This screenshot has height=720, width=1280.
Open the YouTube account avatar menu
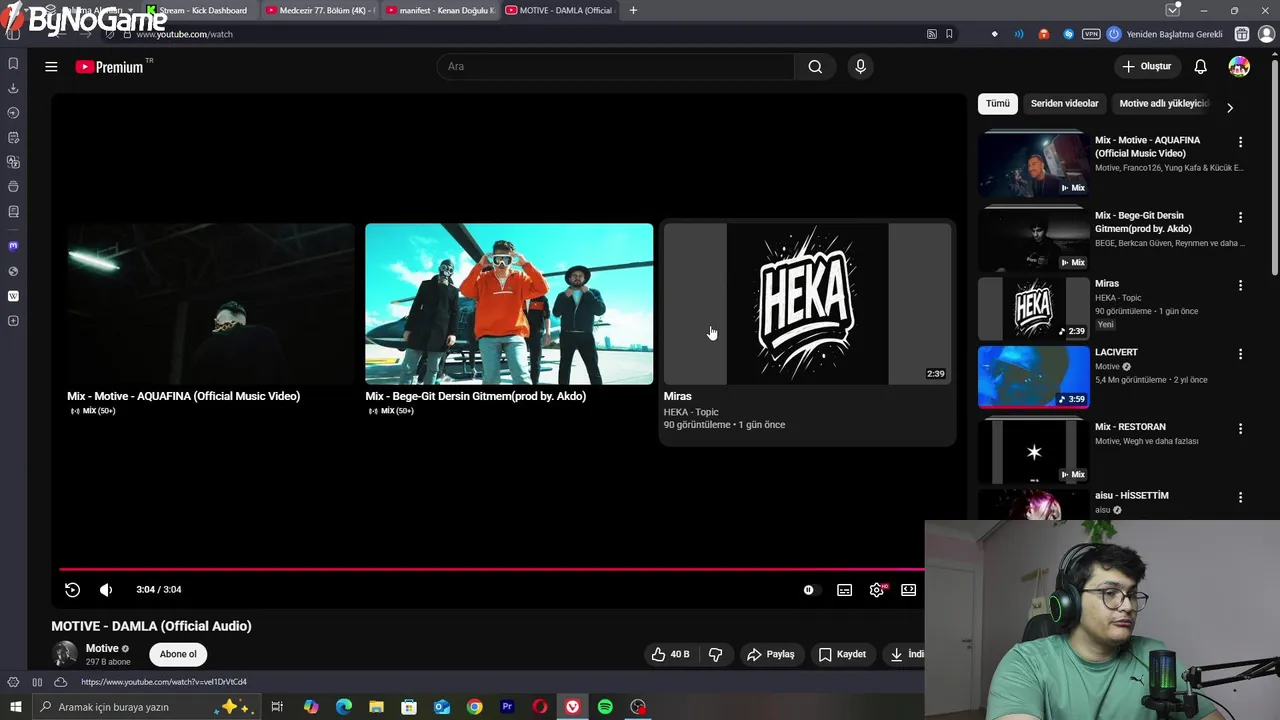point(1239,67)
